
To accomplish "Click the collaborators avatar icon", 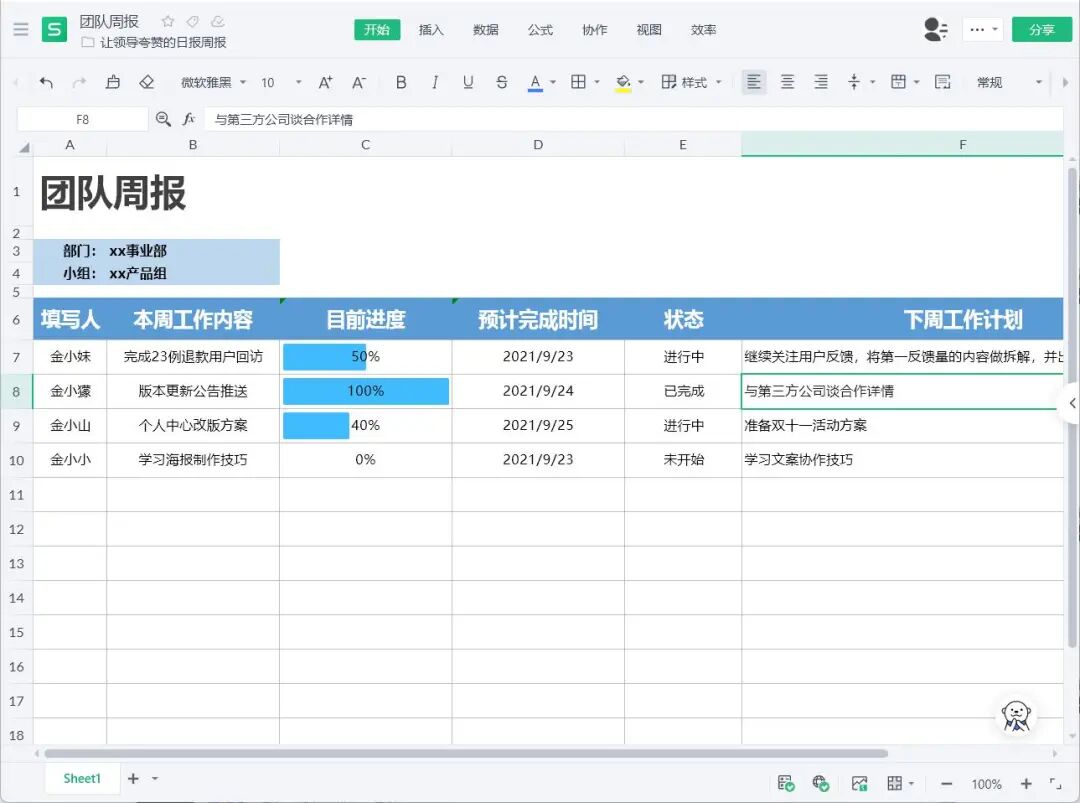I will (x=935, y=30).
